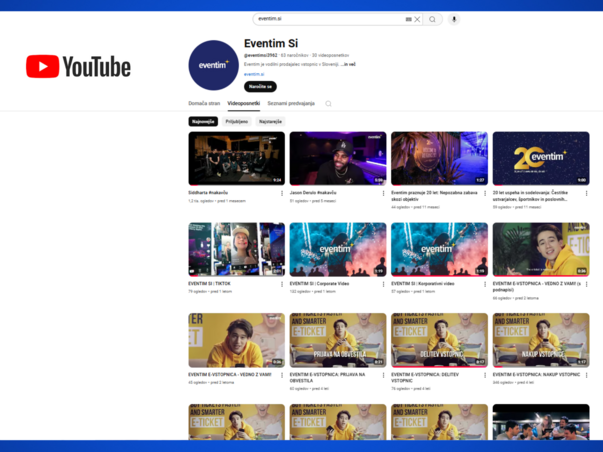Open options menu for PRIJAVA NA OBVESTILA video
The image size is (603, 452).
383,375
